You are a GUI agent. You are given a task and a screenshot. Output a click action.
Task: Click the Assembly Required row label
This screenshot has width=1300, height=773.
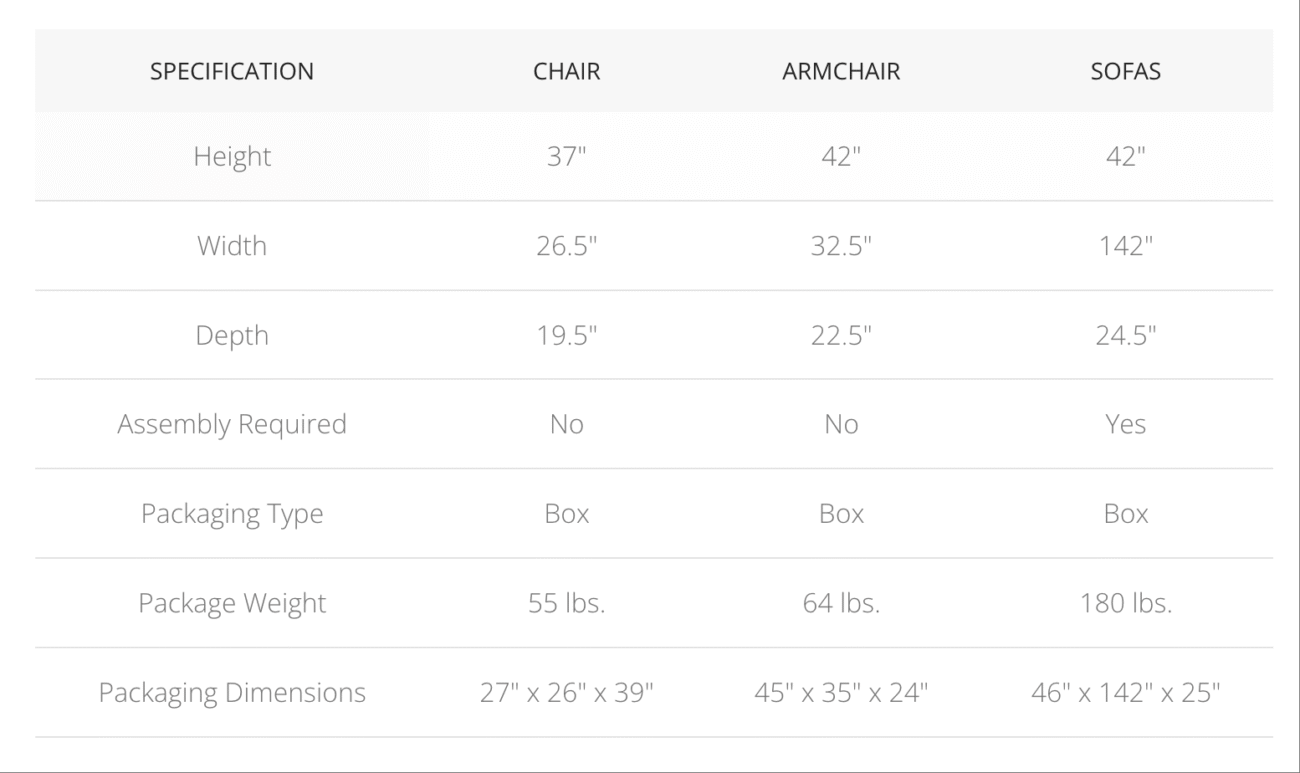(232, 424)
